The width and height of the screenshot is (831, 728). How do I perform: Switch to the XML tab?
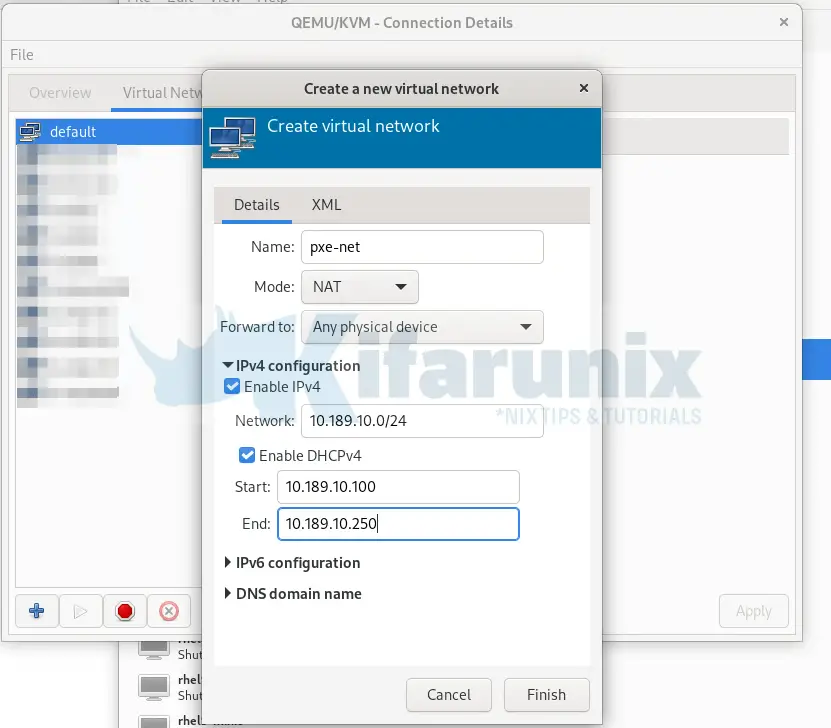326,205
